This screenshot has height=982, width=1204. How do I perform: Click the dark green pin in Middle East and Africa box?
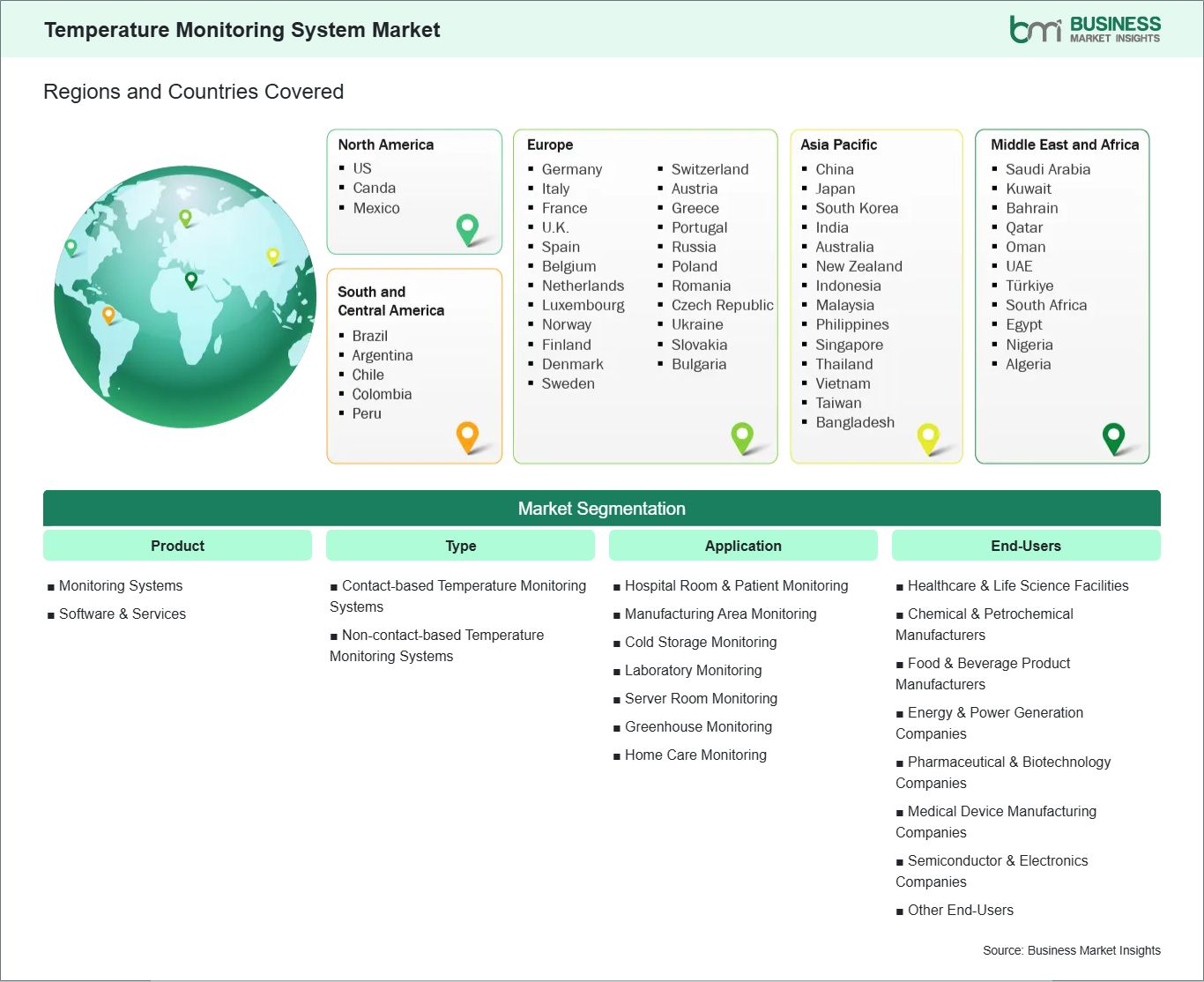(x=1114, y=438)
